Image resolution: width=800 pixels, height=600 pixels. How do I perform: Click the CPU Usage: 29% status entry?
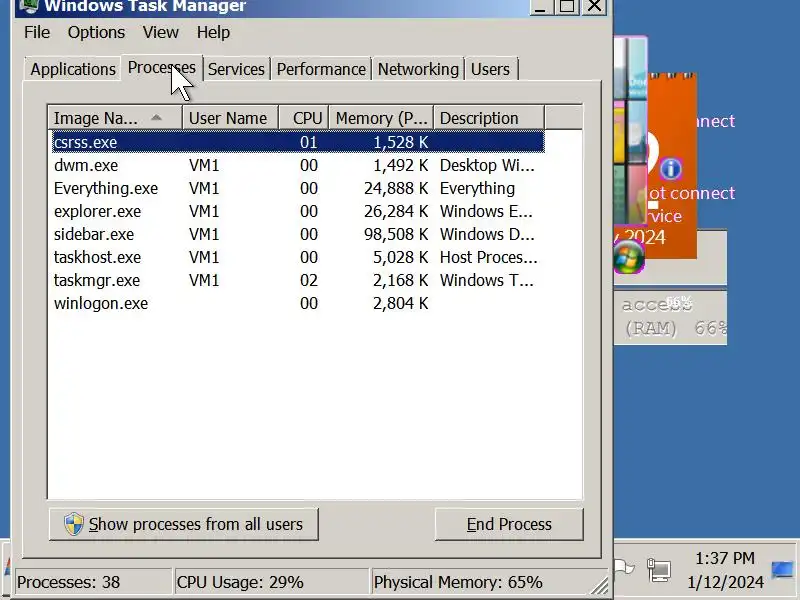pyautogui.click(x=271, y=582)
